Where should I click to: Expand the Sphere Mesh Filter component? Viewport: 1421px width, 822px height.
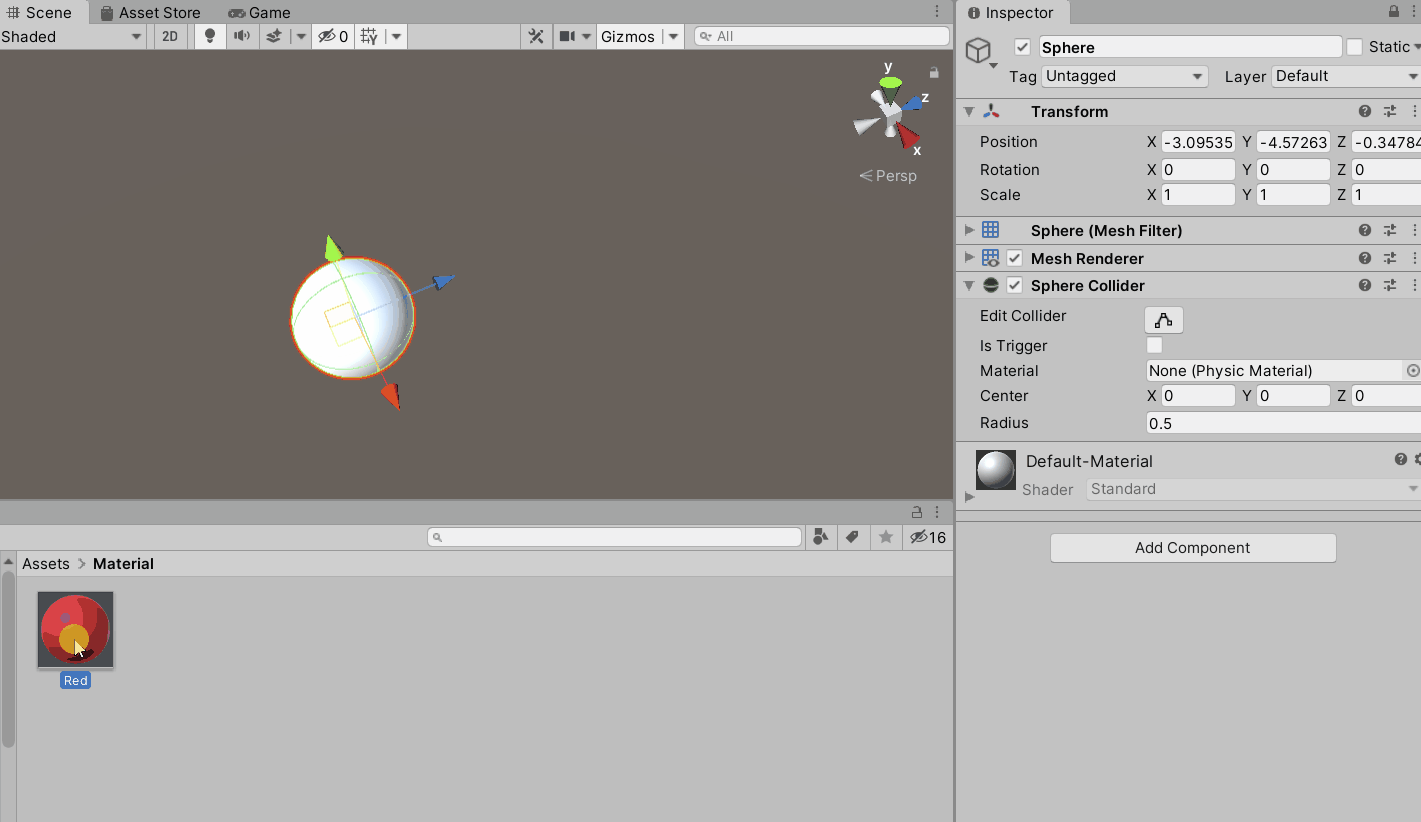point(968,230)
